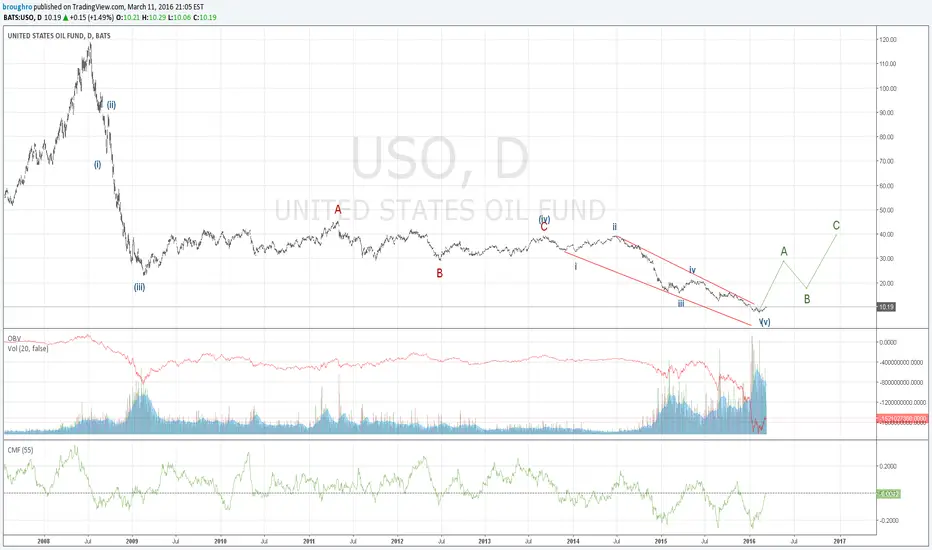Image resolution: width=932 pixels, height=550 pixels.
Task: Click the L:10.06 low price value
Action: tap(179, 17)
